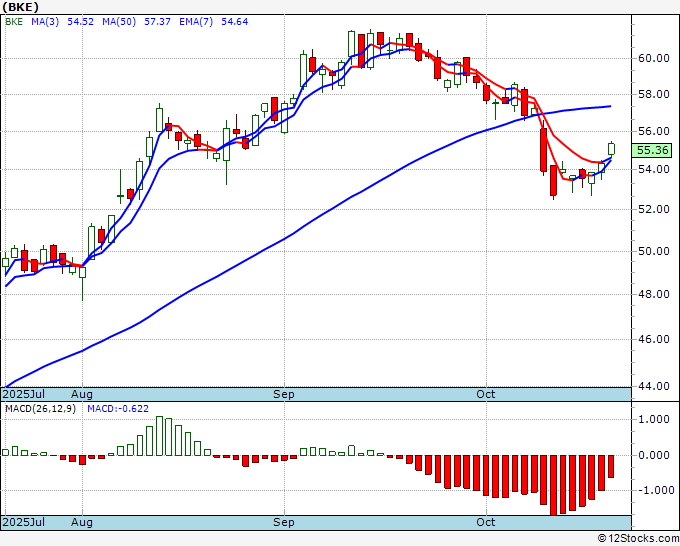Select the MA(3) indicator label
Screen dimensions: 680x546
(x=45, y=21)
